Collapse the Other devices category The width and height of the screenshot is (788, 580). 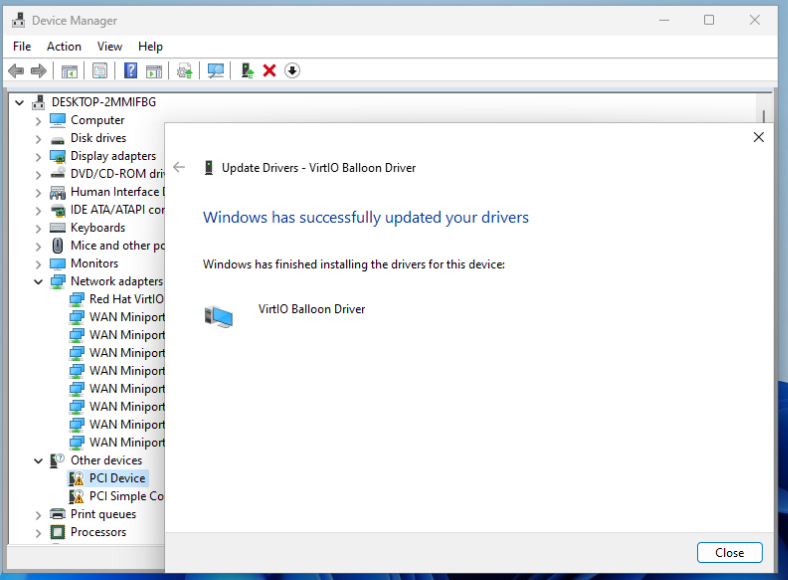click(x=38, y=461)
